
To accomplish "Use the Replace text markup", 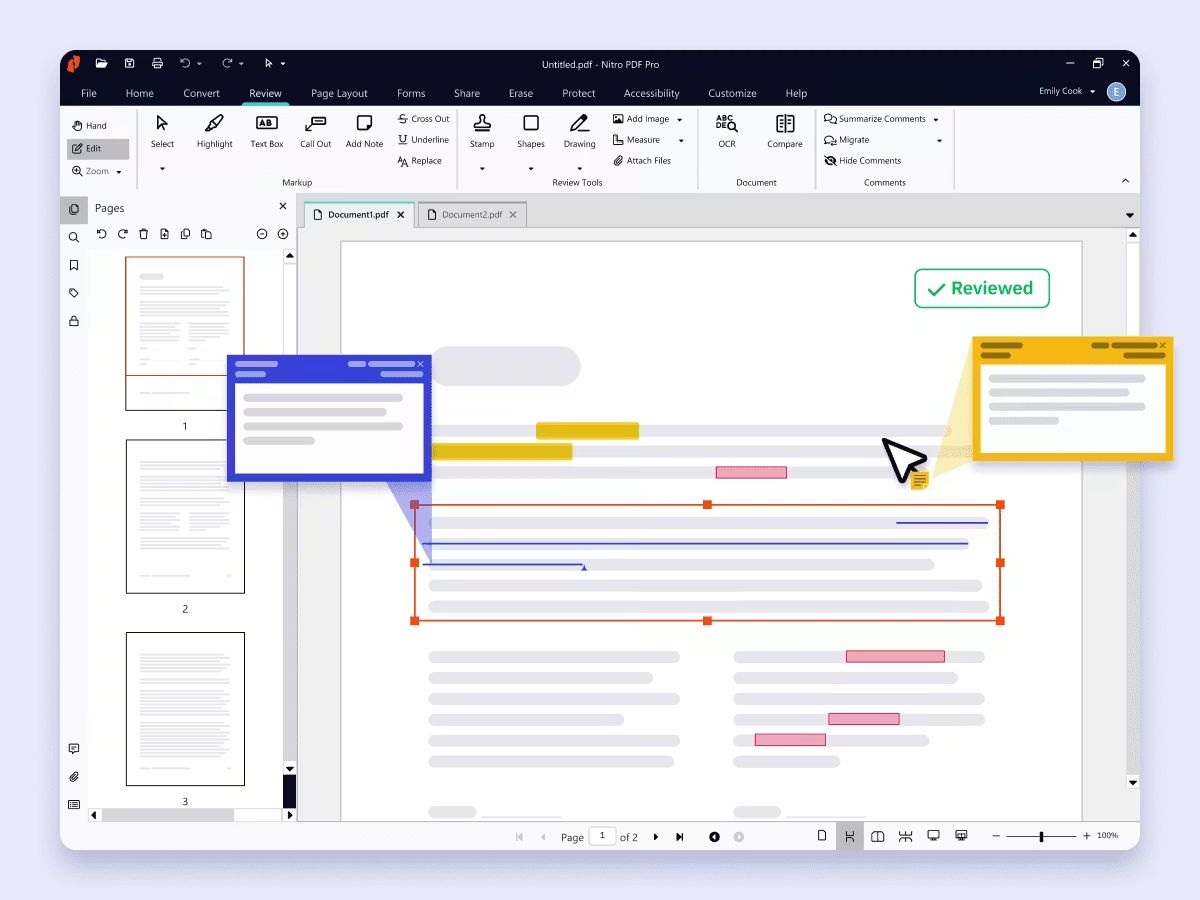I will point(419,161).
